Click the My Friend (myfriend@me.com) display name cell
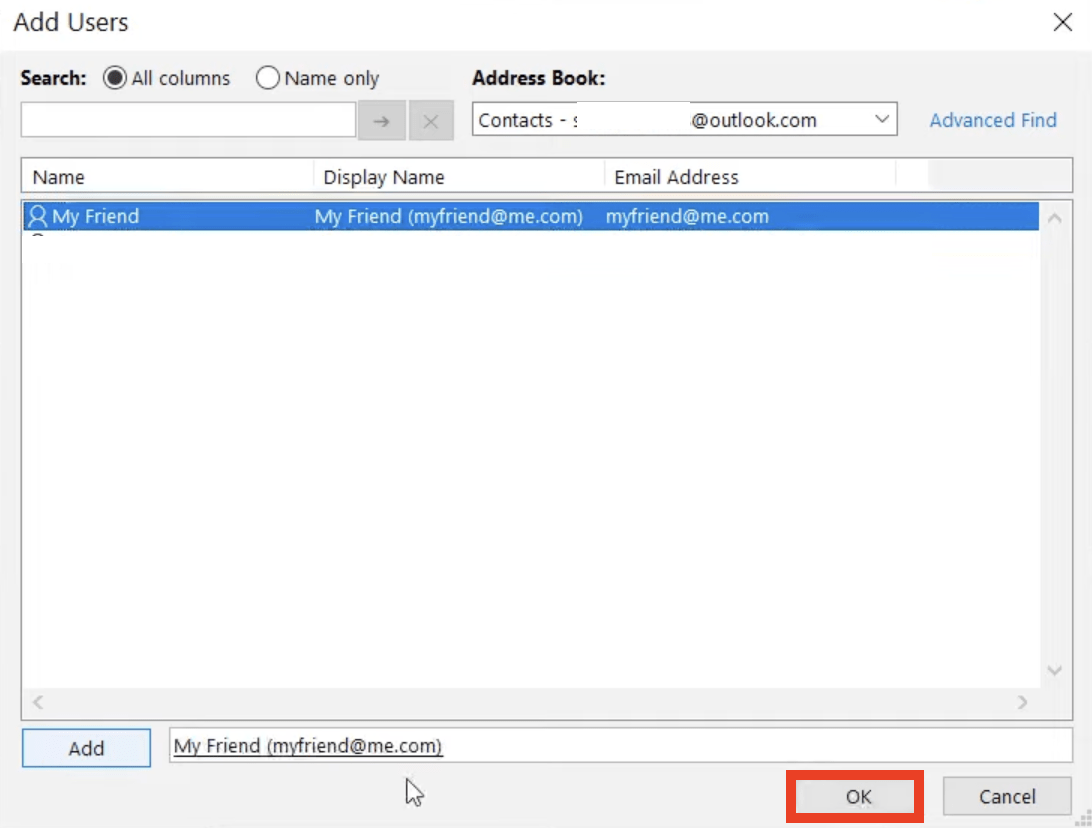This screenshot has width=1092, height=828. click(x=448, y=216)
